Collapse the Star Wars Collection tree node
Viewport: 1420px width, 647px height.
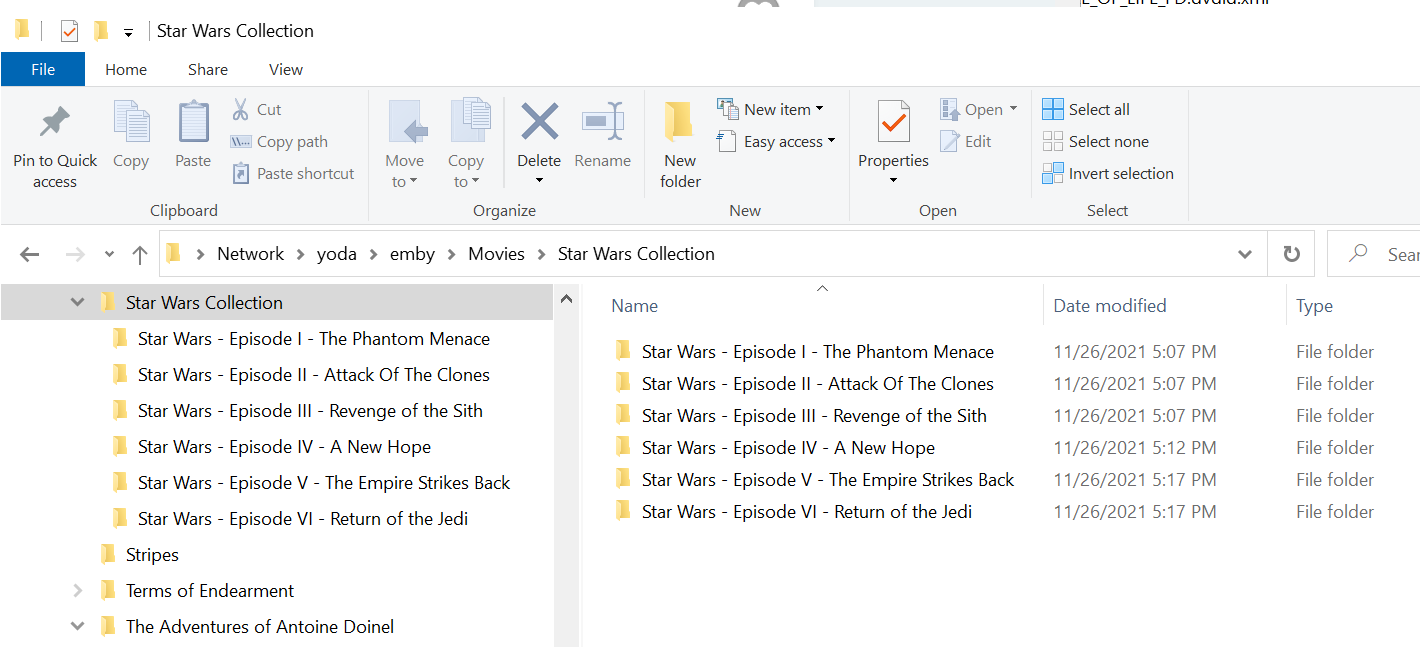[x=77, y=301]
